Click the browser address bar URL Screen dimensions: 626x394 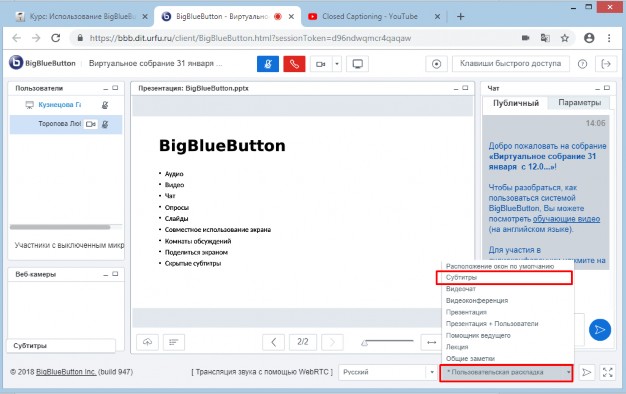coord(250,38)
